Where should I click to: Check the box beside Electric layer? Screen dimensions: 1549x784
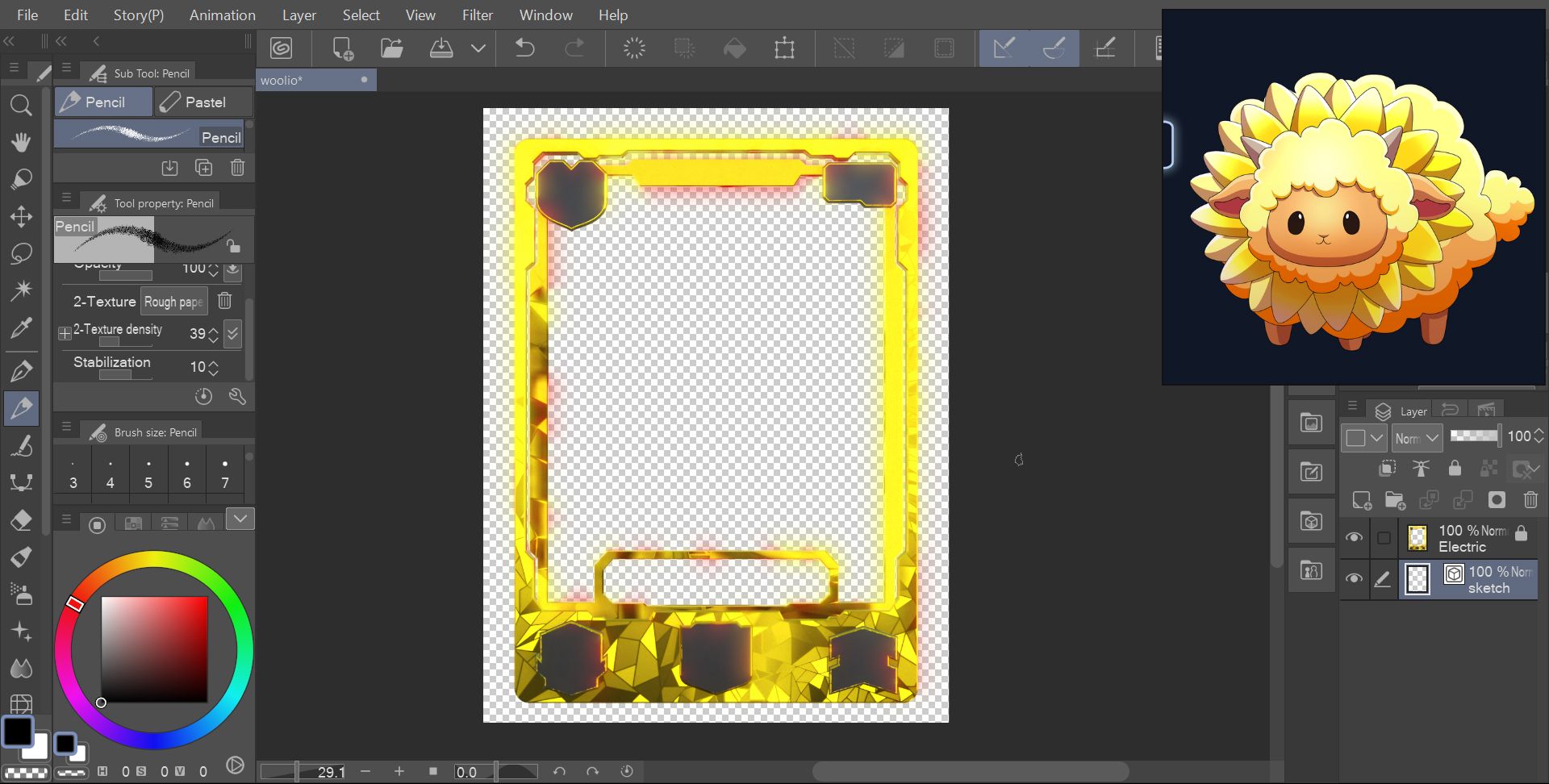coord(1384,538)
